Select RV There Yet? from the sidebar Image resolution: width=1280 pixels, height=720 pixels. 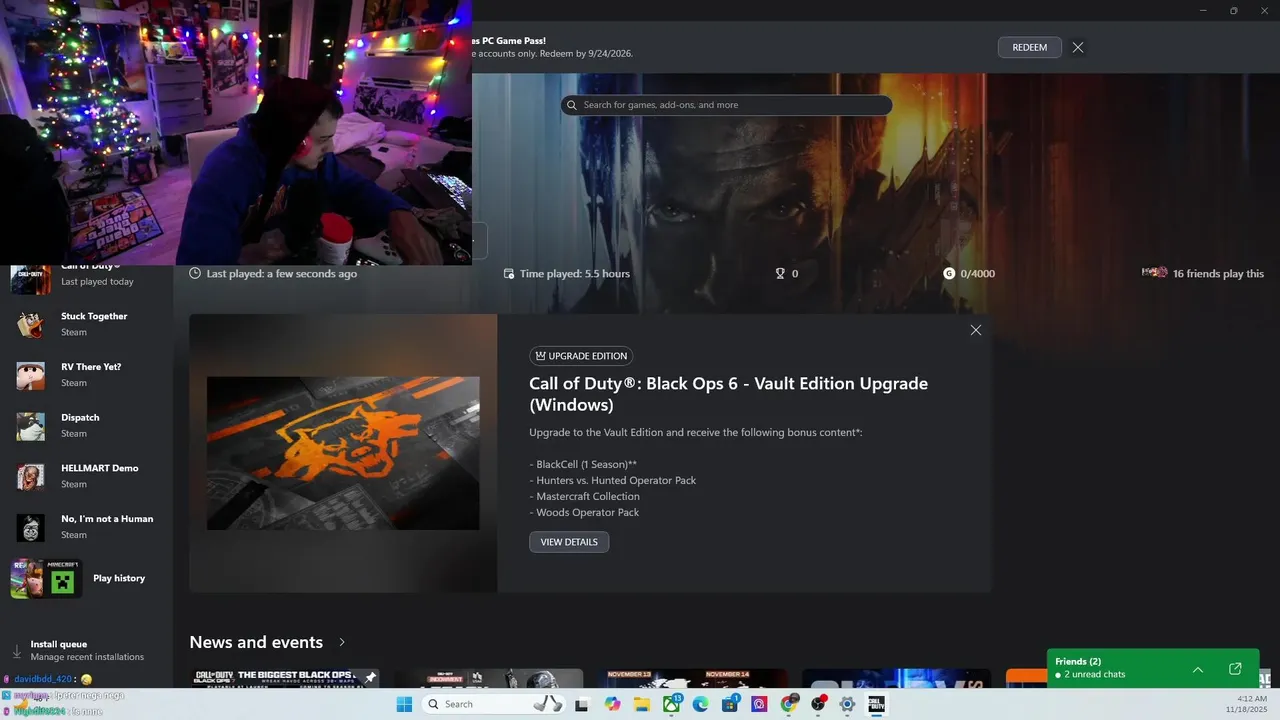point(87,375)
